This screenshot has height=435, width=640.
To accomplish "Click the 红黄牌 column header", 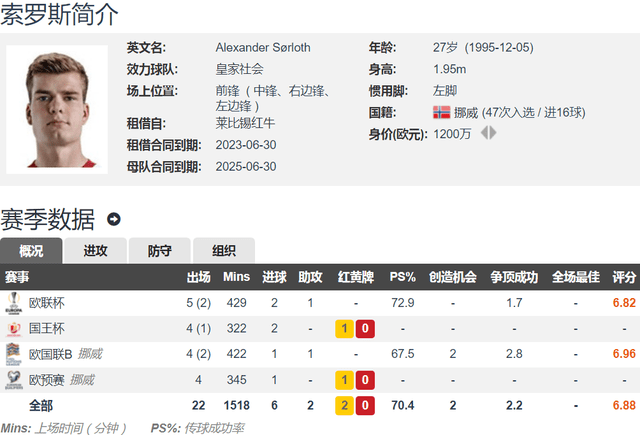I will pyautogui.click(x=356, y=277).
